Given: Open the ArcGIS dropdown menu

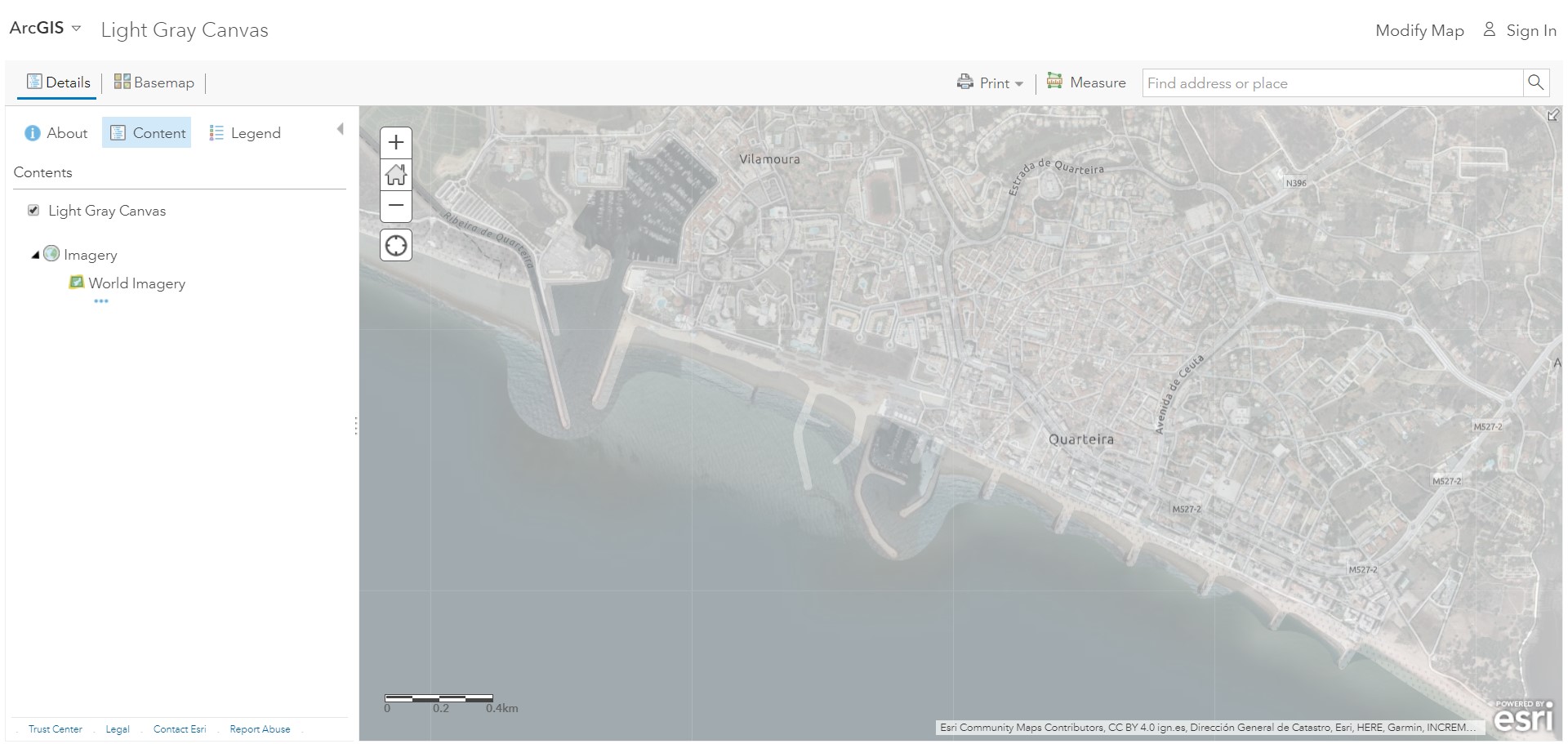Looking at the screenshot, I should (x=45, y=28).
